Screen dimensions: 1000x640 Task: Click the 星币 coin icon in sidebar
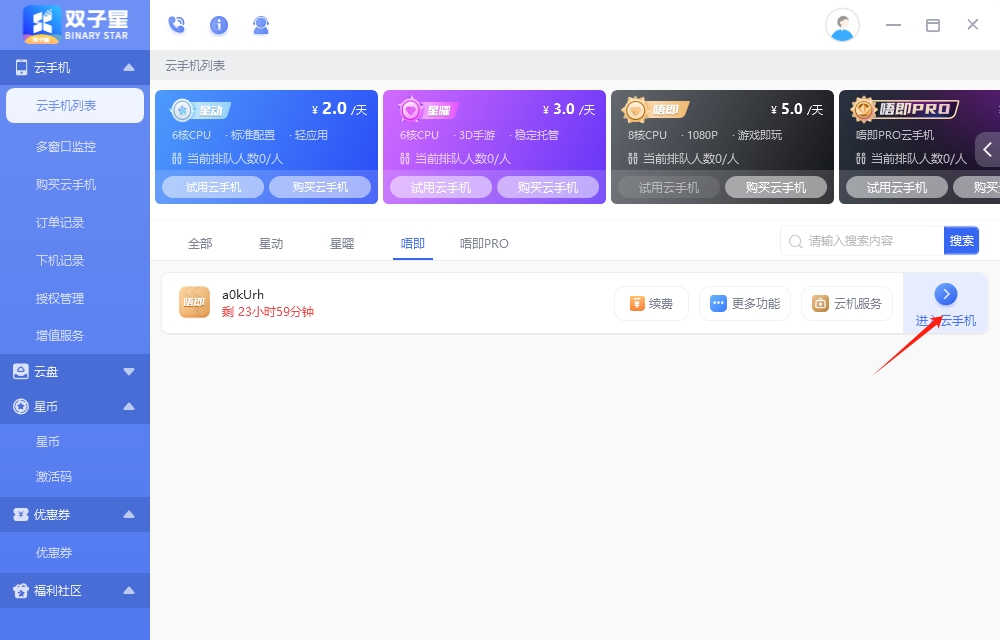tap(22, 406)
